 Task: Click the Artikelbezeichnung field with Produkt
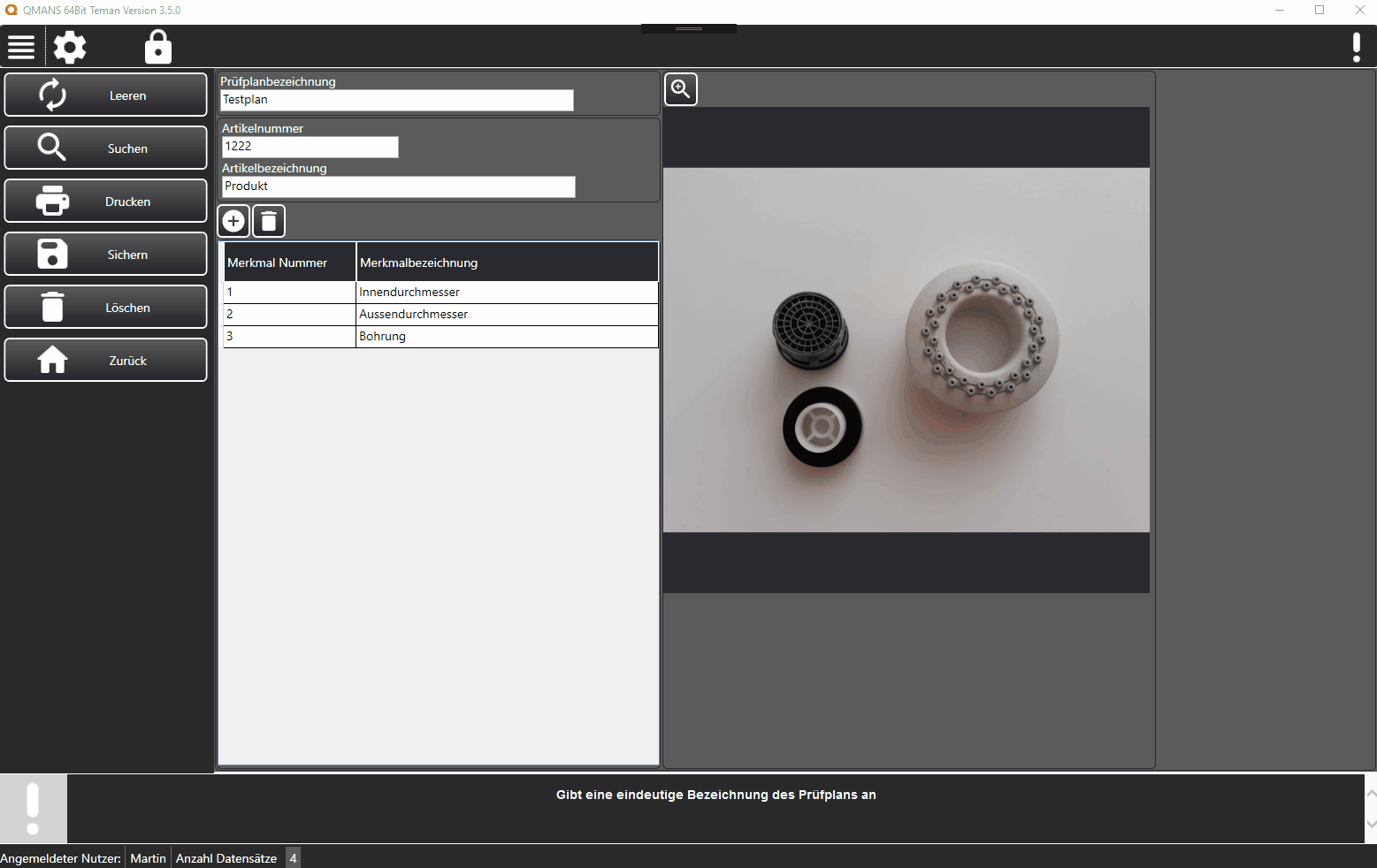[x=398, y=187]
